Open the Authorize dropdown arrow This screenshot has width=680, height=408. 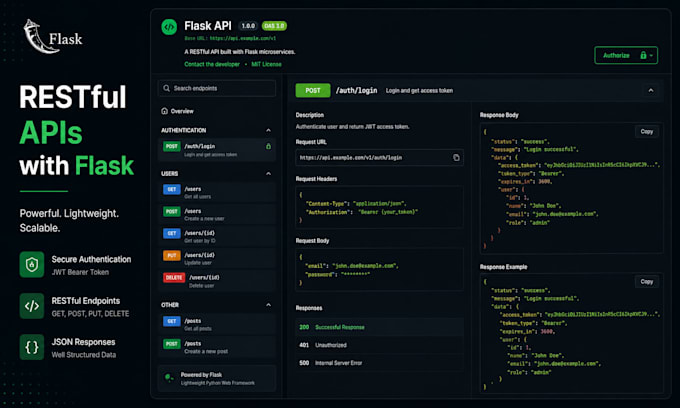[x=651, y=55]
